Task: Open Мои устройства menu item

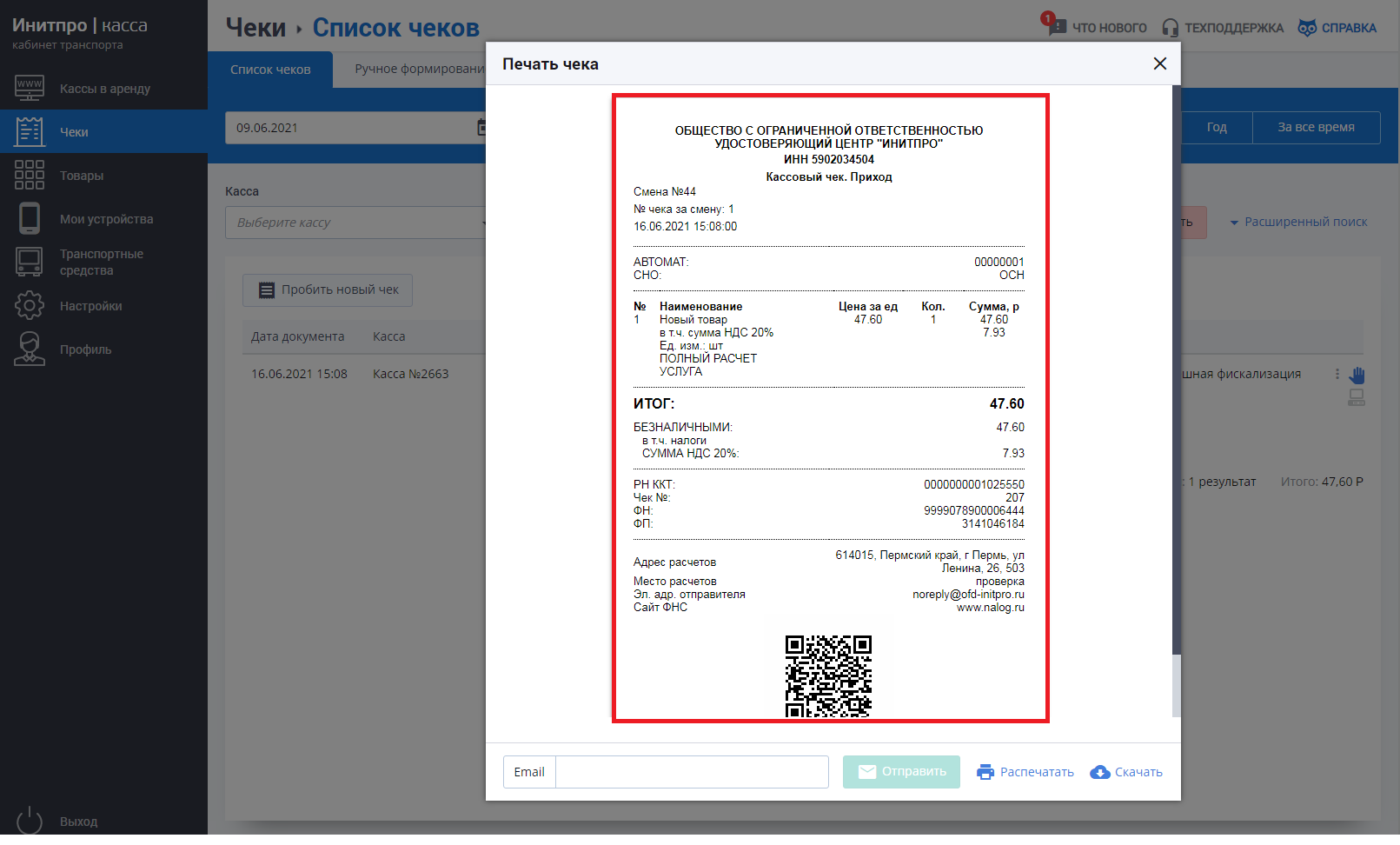Action: tap(104, 219)
